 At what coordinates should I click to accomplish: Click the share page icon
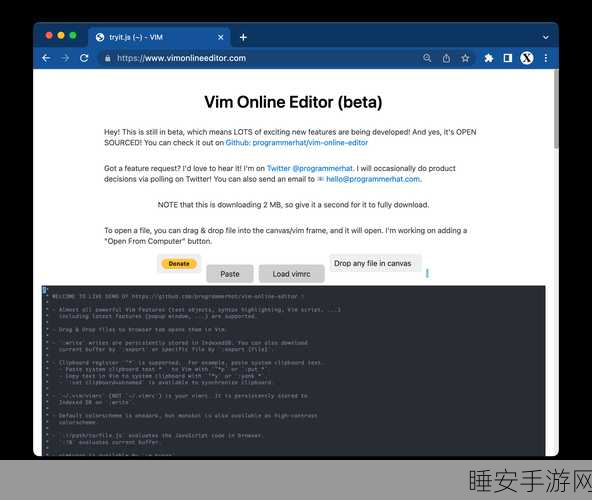click(x=446, y=58)
